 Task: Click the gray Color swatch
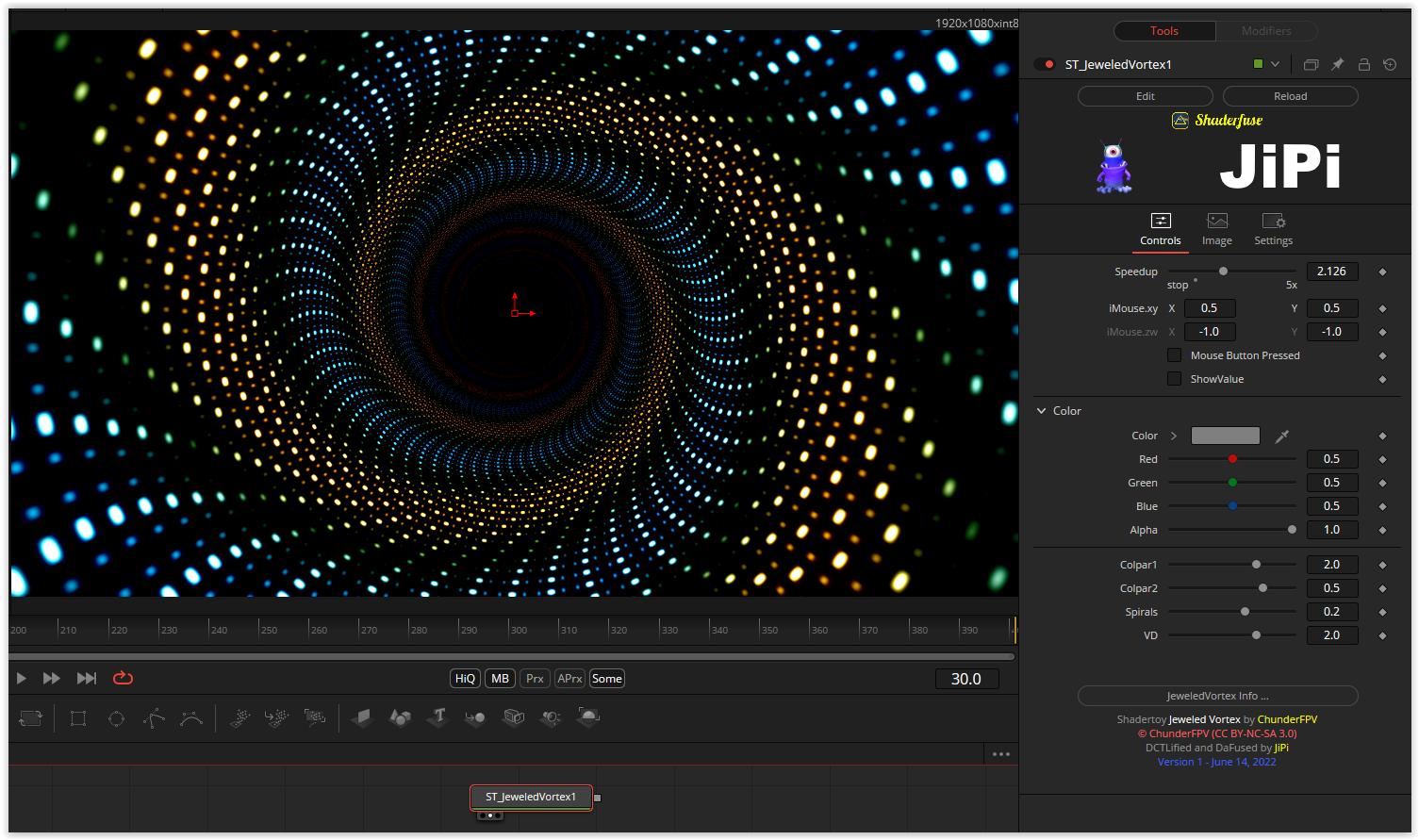click(x=1226, y=436)
